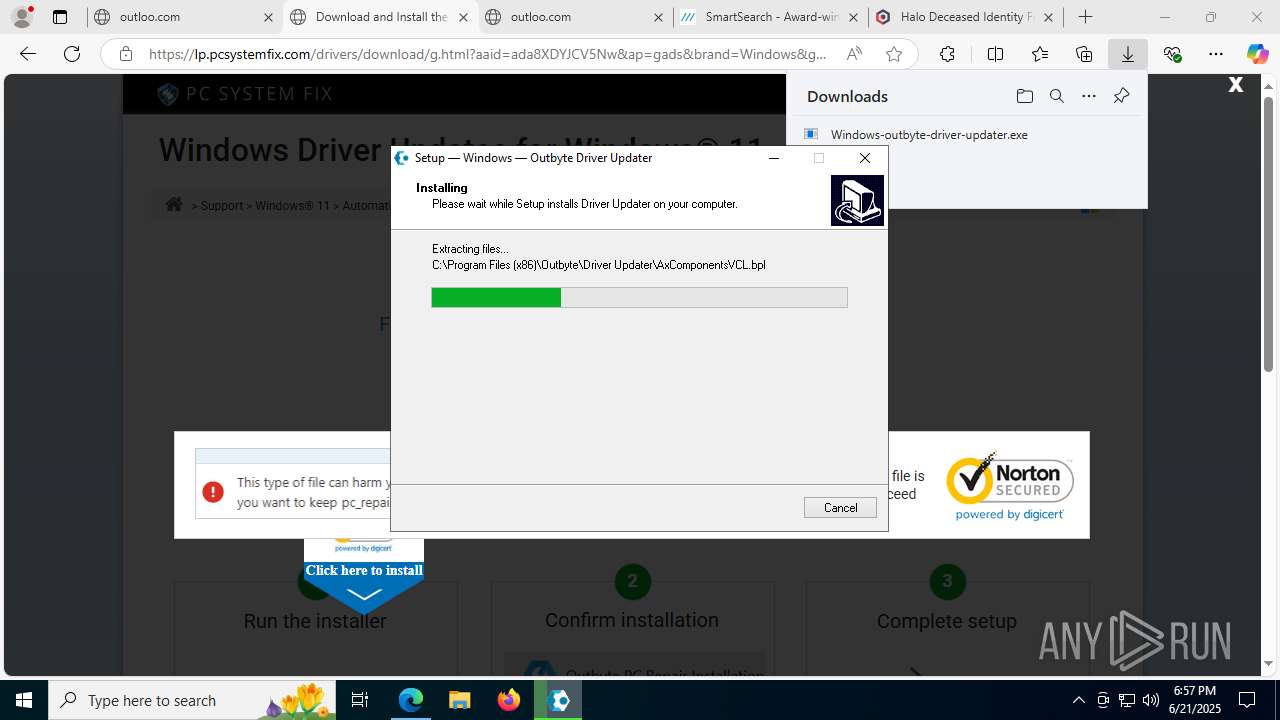This screenshot has width=1280, height=720.
Task: Open the Windows Start menu
Action: coord(24,700)
